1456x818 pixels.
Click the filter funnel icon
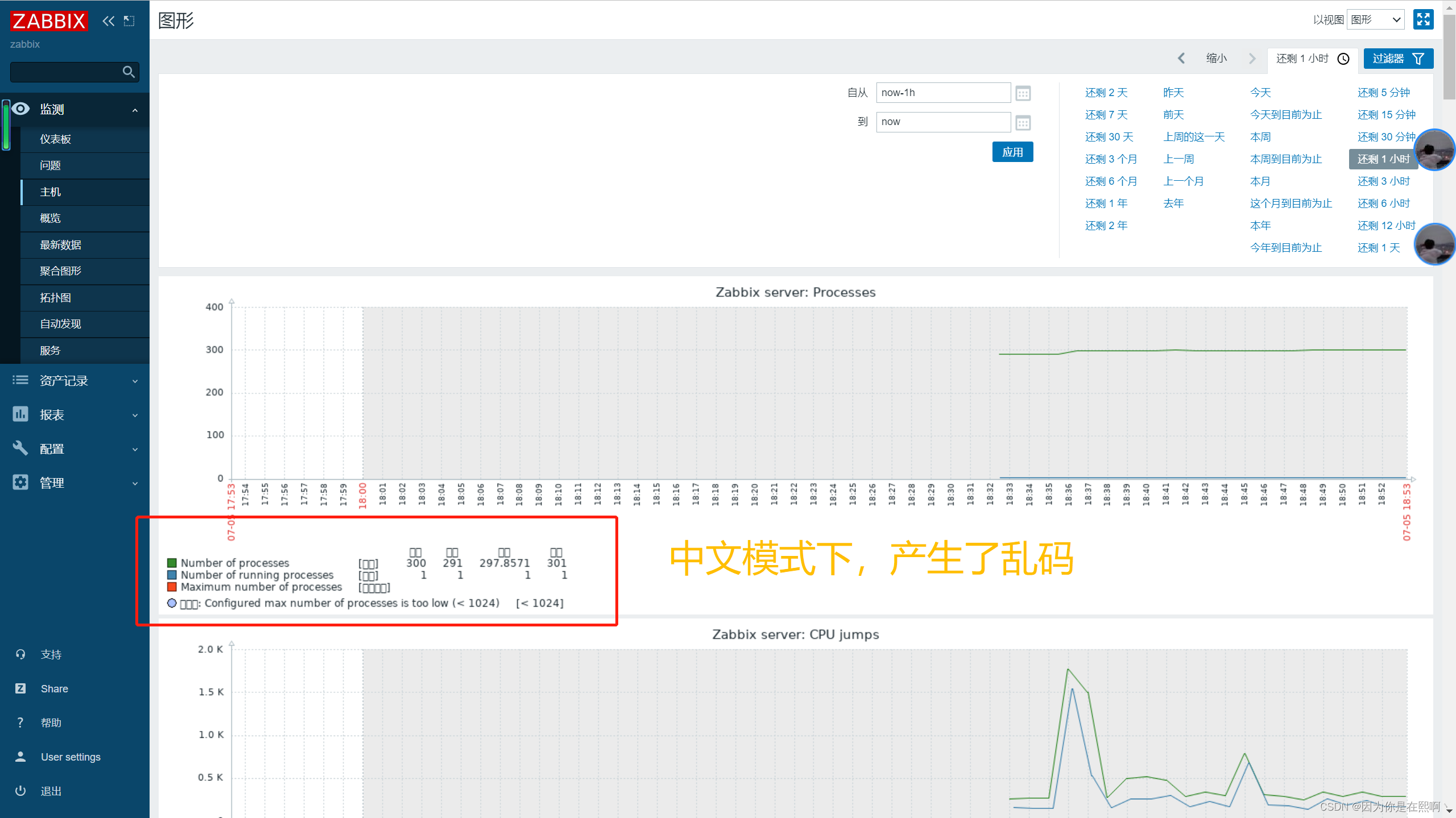tap(1418, 59)
